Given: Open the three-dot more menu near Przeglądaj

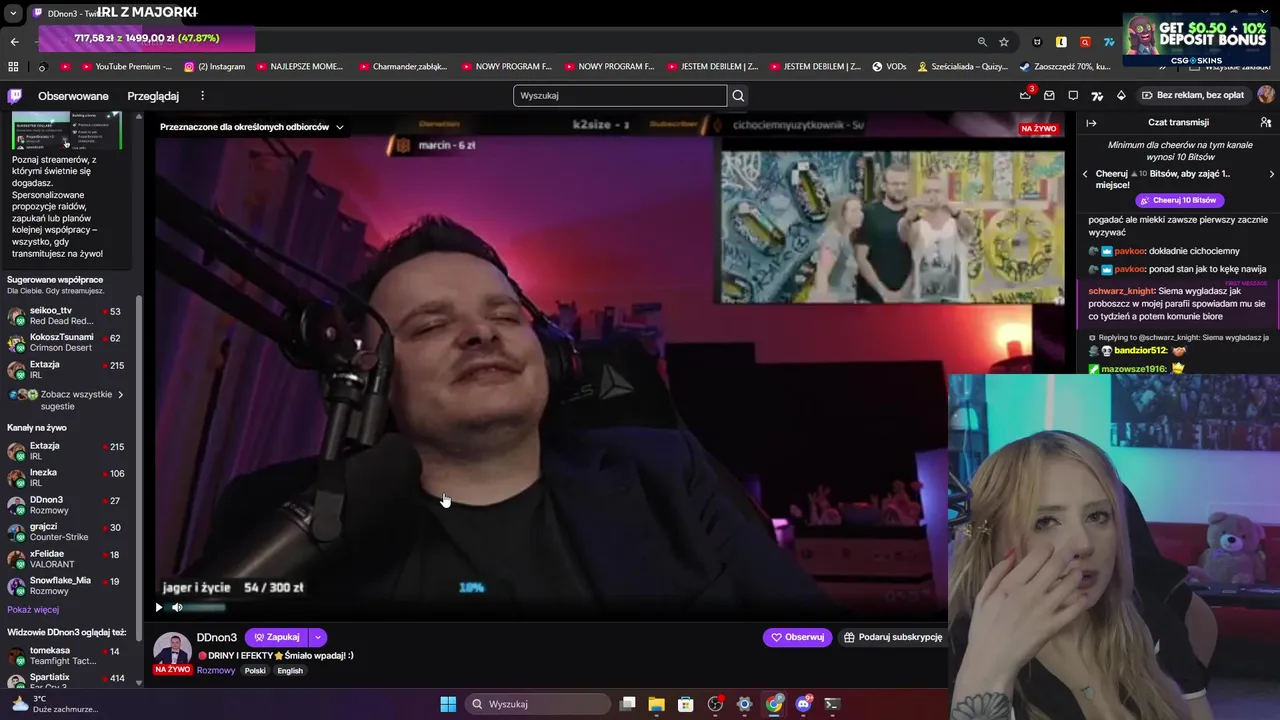Looking at the screenshot, I should pyautogui.click(x=202, y=96).
